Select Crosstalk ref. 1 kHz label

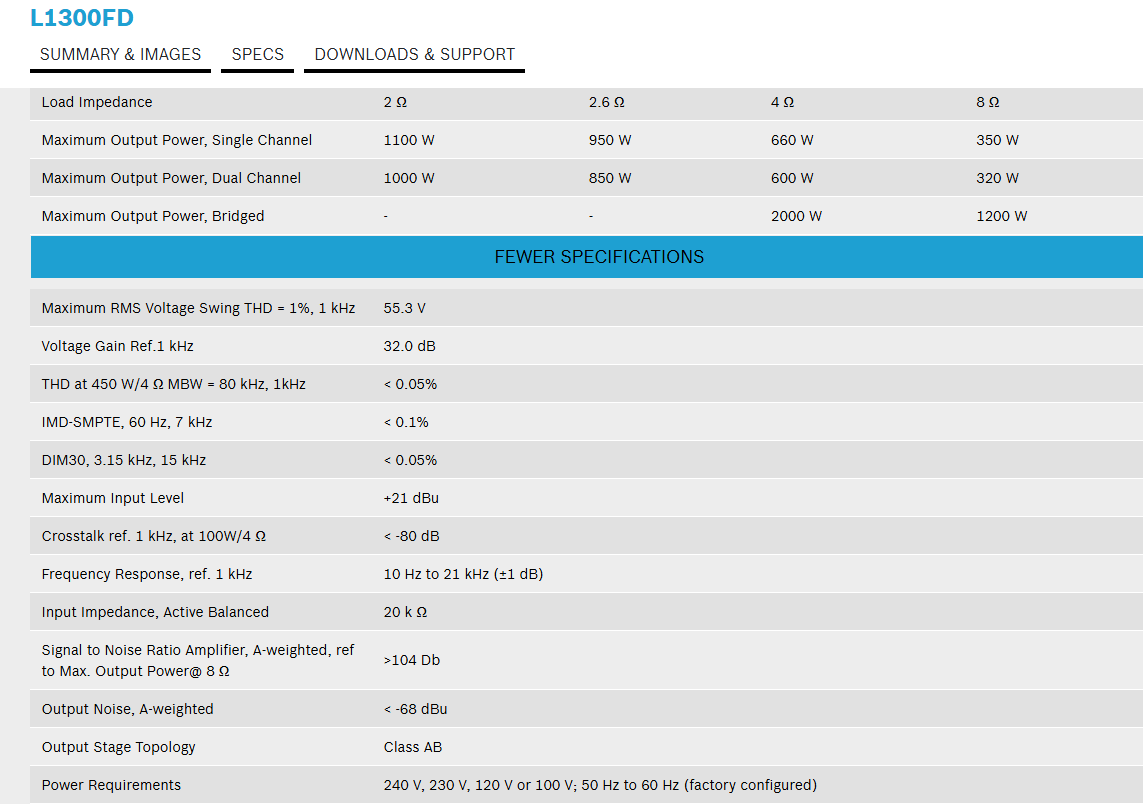154,536
